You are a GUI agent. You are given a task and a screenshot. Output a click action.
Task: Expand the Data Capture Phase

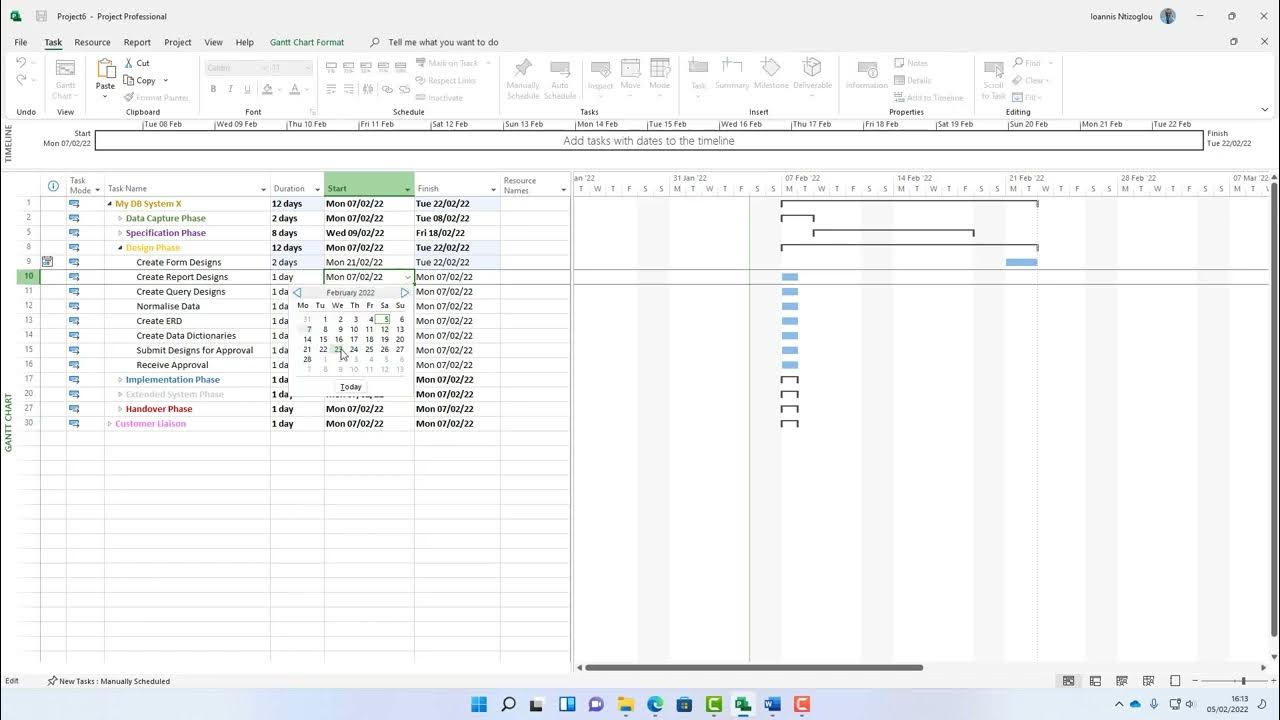[120, 218]
